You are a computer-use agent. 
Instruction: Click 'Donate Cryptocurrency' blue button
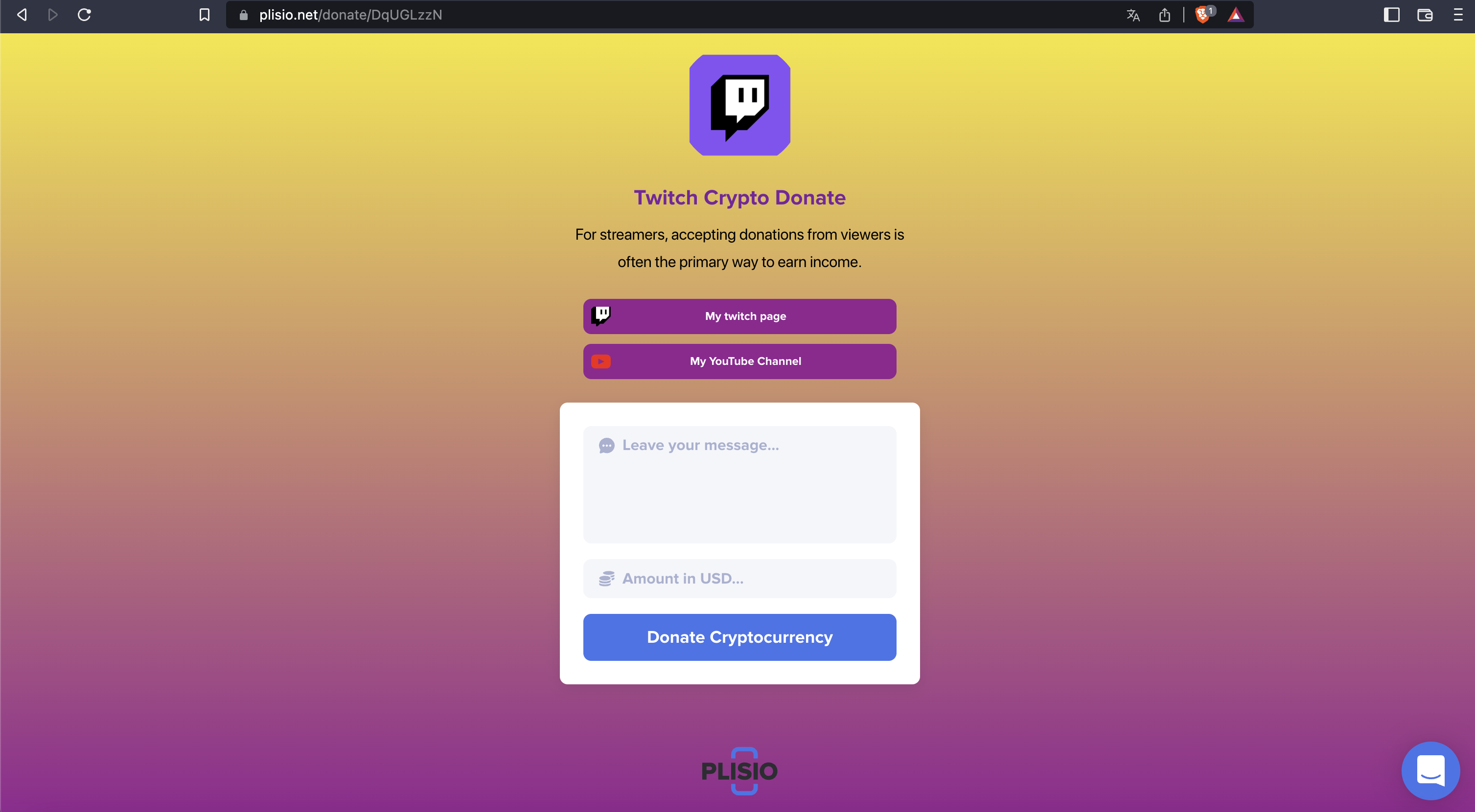tap(739, 636)
